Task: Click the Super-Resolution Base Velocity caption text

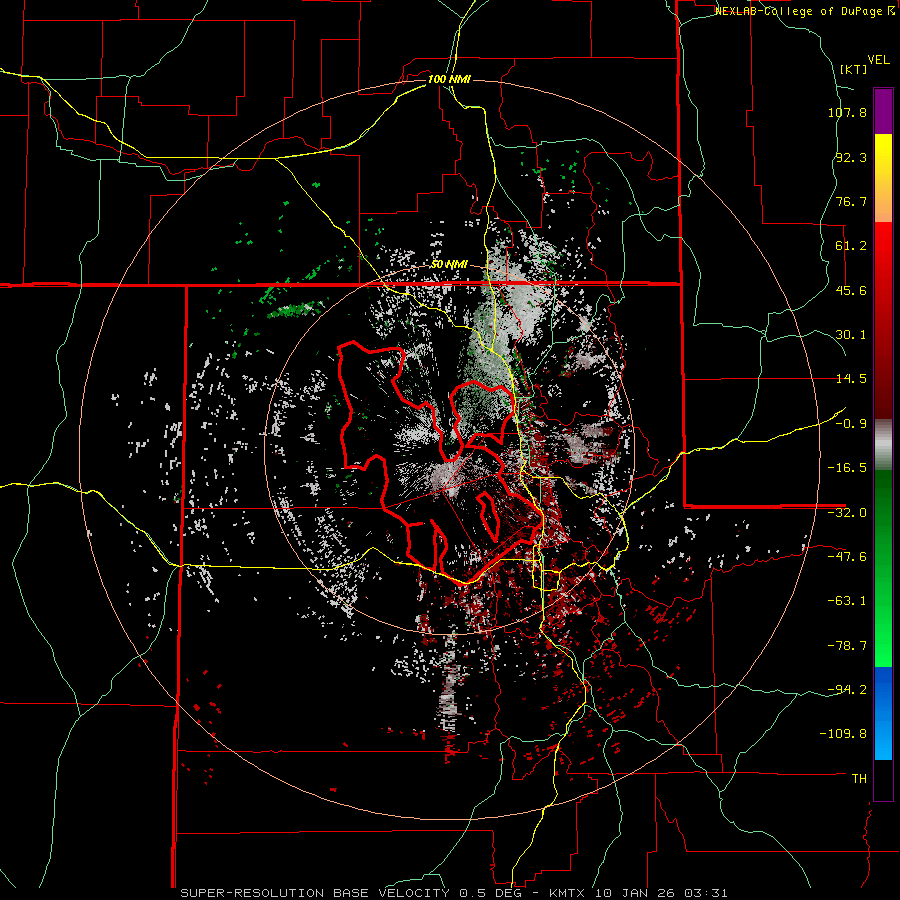Action: click(315, 893)
